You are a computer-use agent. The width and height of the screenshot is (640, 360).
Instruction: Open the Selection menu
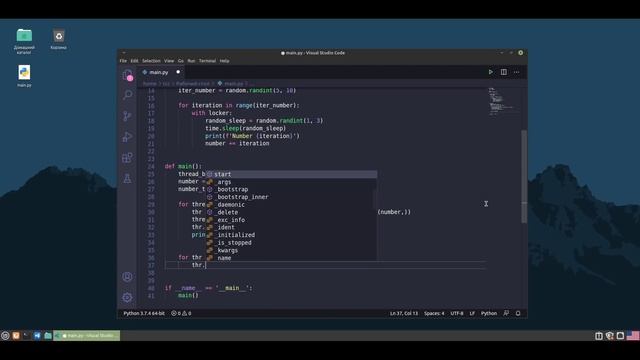pos(151,61)
